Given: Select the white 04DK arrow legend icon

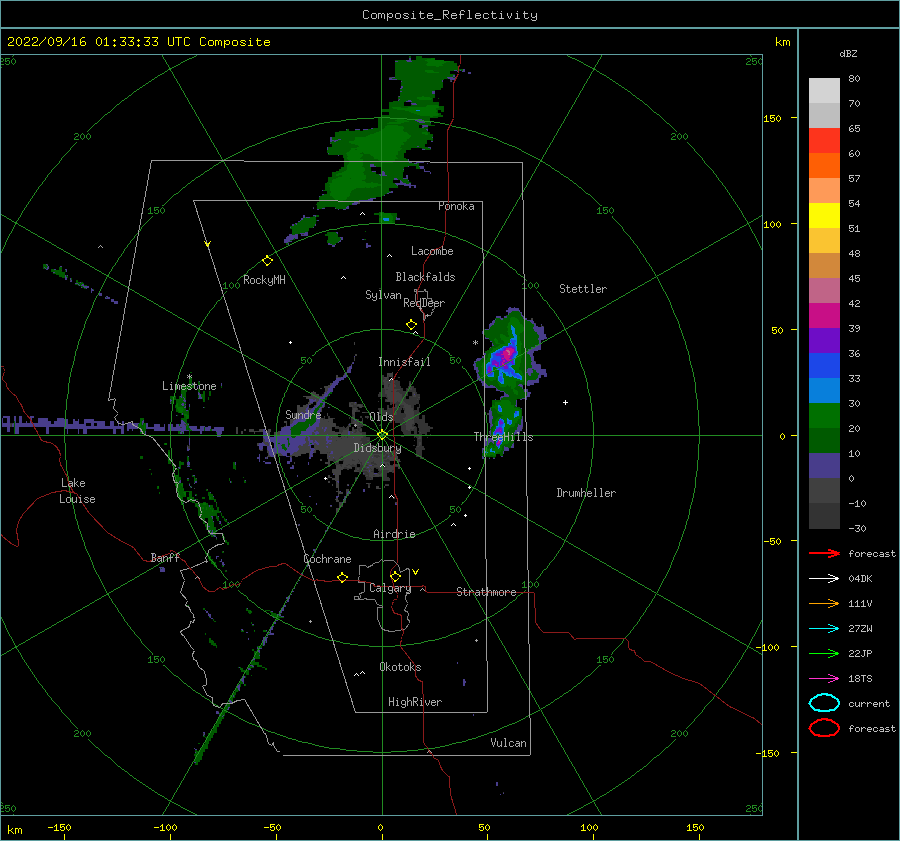Looking at the screenshot, I should coord(824,579).
